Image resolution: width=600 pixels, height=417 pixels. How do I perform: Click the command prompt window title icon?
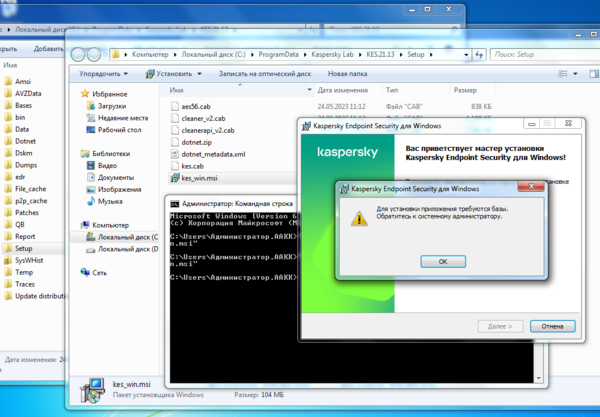(174, 204)
